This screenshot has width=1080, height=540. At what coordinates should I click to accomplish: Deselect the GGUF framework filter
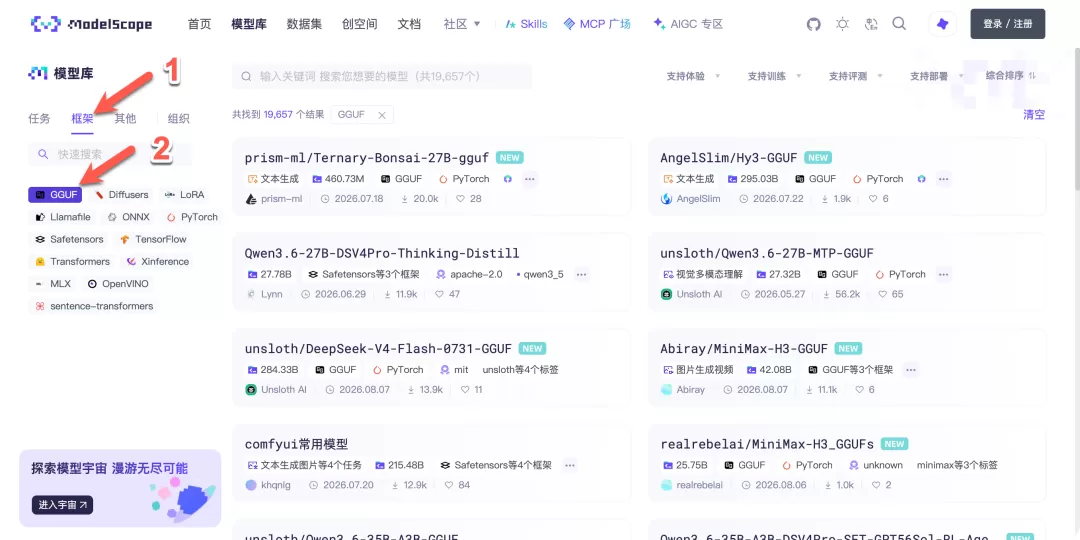tap(55, 195)
